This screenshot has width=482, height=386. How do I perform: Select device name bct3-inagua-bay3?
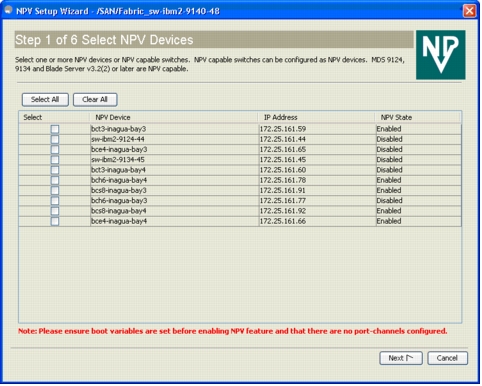(x=119, y=129)
